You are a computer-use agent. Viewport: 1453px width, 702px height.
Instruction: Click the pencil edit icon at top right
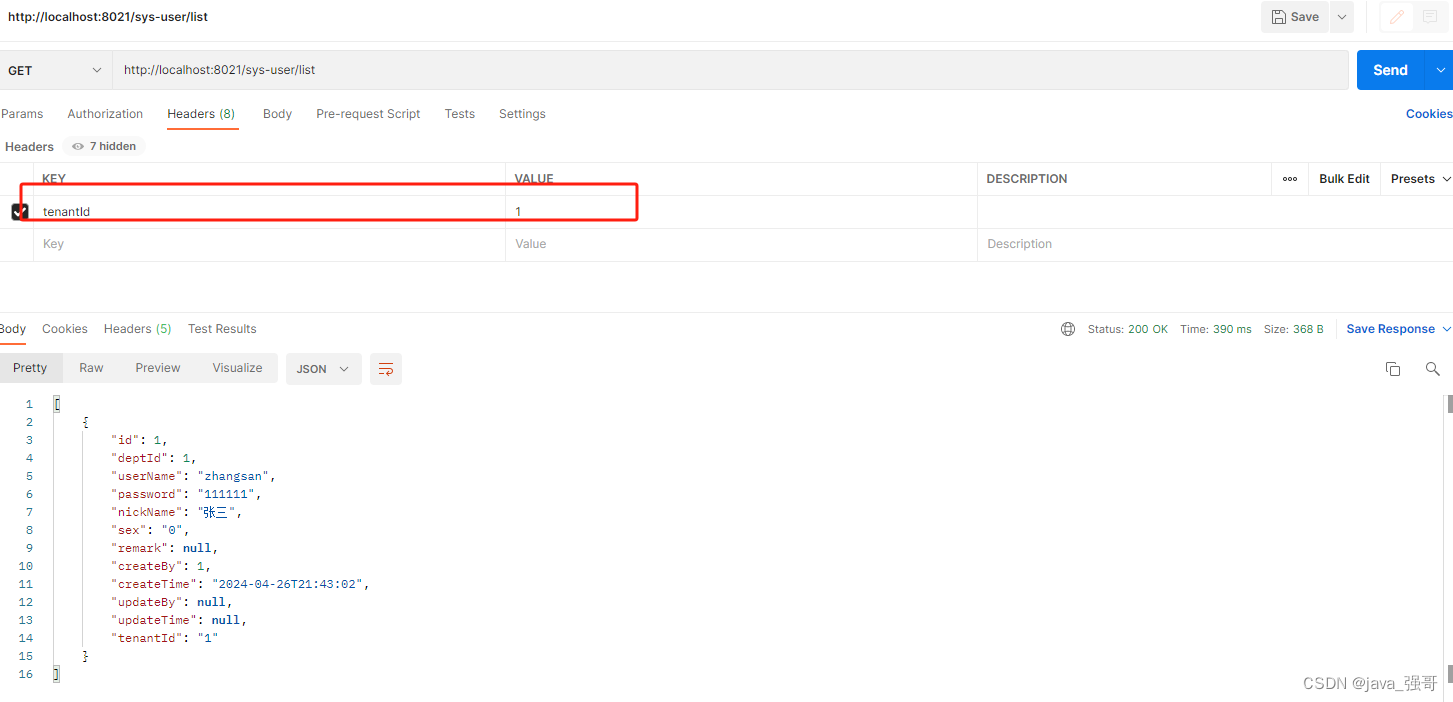click(x=1397, y=16)
